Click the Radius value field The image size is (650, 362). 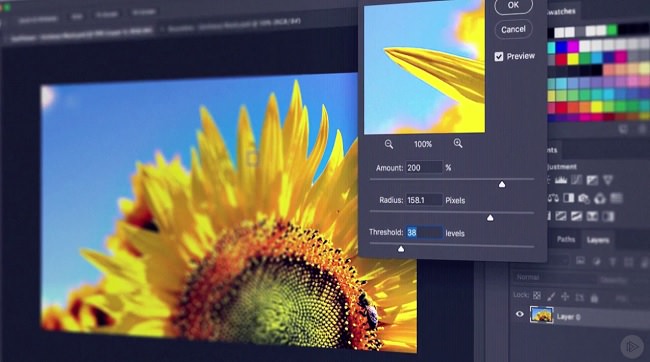424,200
